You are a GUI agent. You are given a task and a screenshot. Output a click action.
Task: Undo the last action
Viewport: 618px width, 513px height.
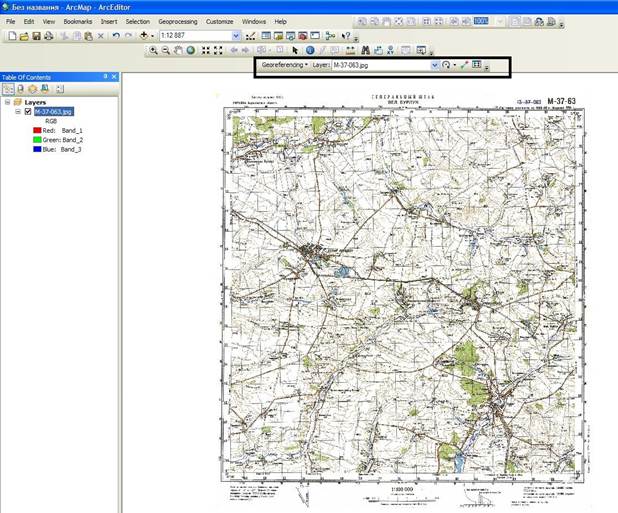point(116,36)
